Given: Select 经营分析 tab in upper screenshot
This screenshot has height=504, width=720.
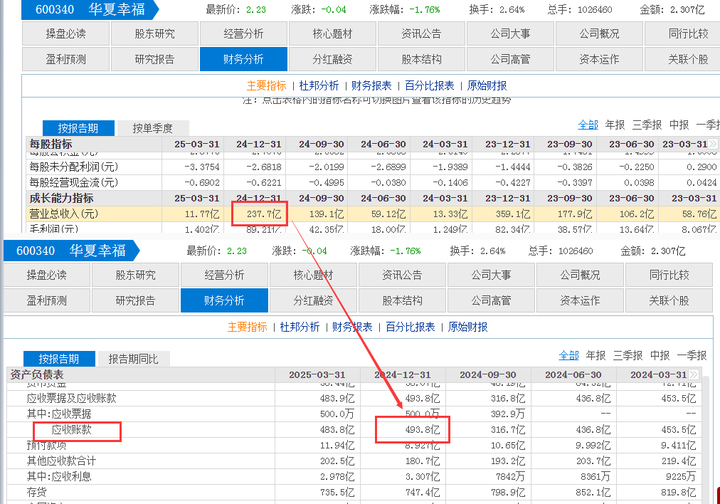Looking at the screenshot, I should (x=243, y=34).
